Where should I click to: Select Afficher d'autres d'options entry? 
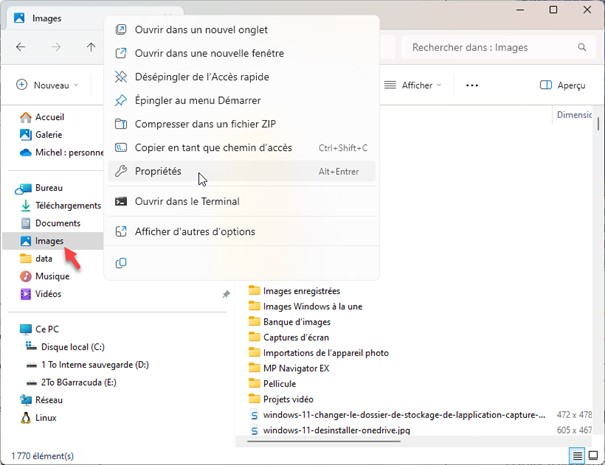tap(195, 232)
